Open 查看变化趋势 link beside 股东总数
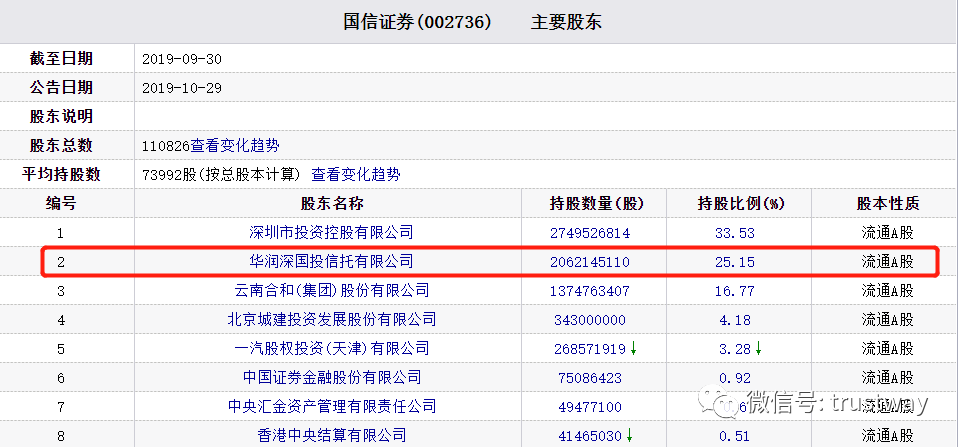The image size is (960, 447). [235, 146]
